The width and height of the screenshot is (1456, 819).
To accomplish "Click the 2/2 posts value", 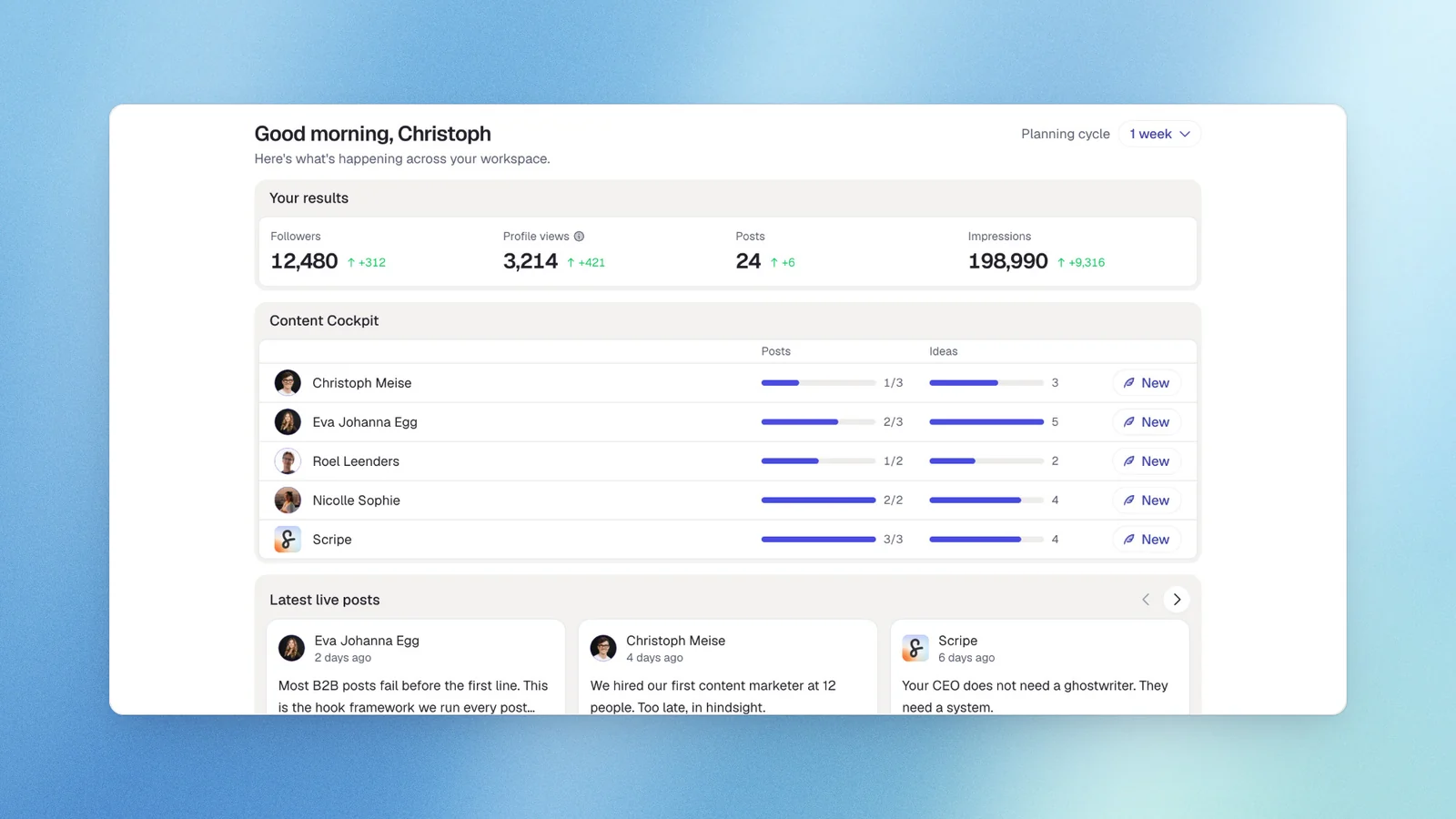I will 894,500.
